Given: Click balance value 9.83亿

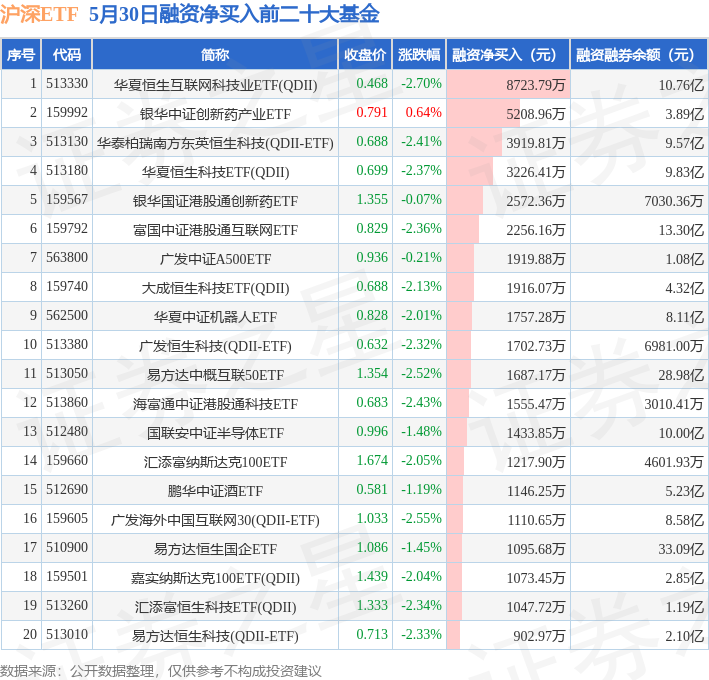Looking at the screenshot, I should pyautogui.click(x=684, y=172).
